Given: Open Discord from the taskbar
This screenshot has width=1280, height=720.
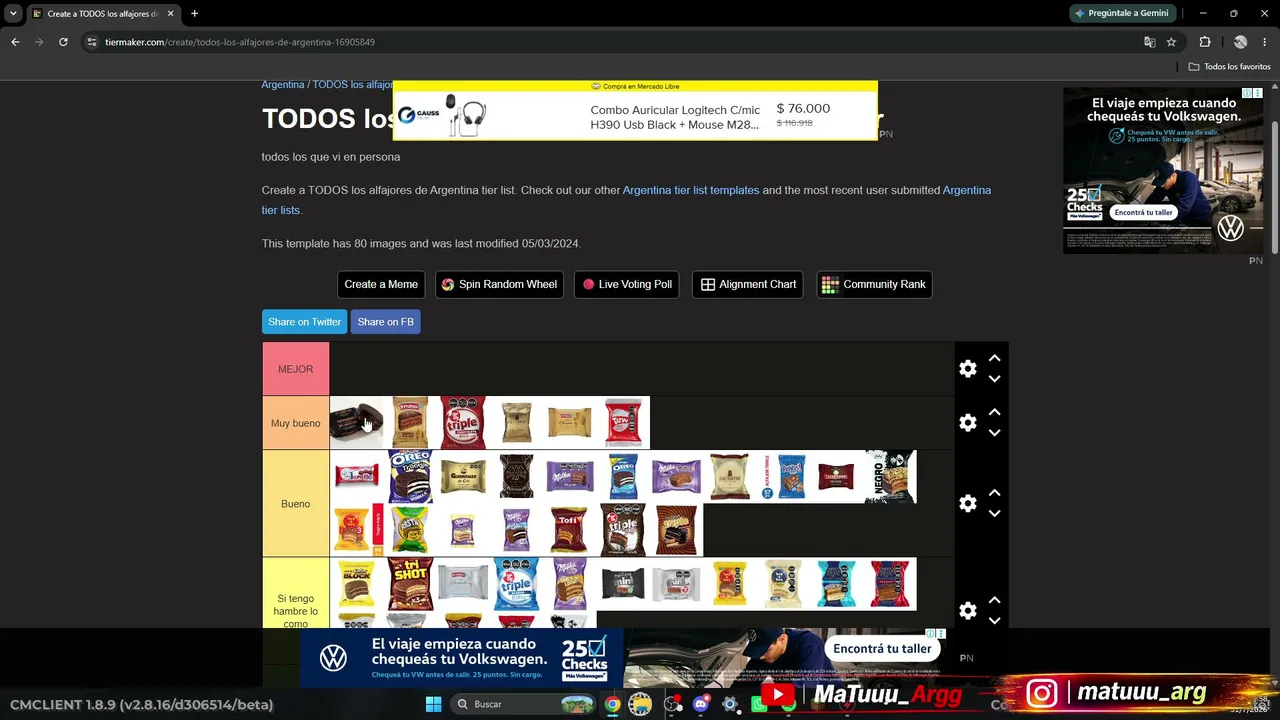Looking at the screenshot, I should [x=701, y=704].
